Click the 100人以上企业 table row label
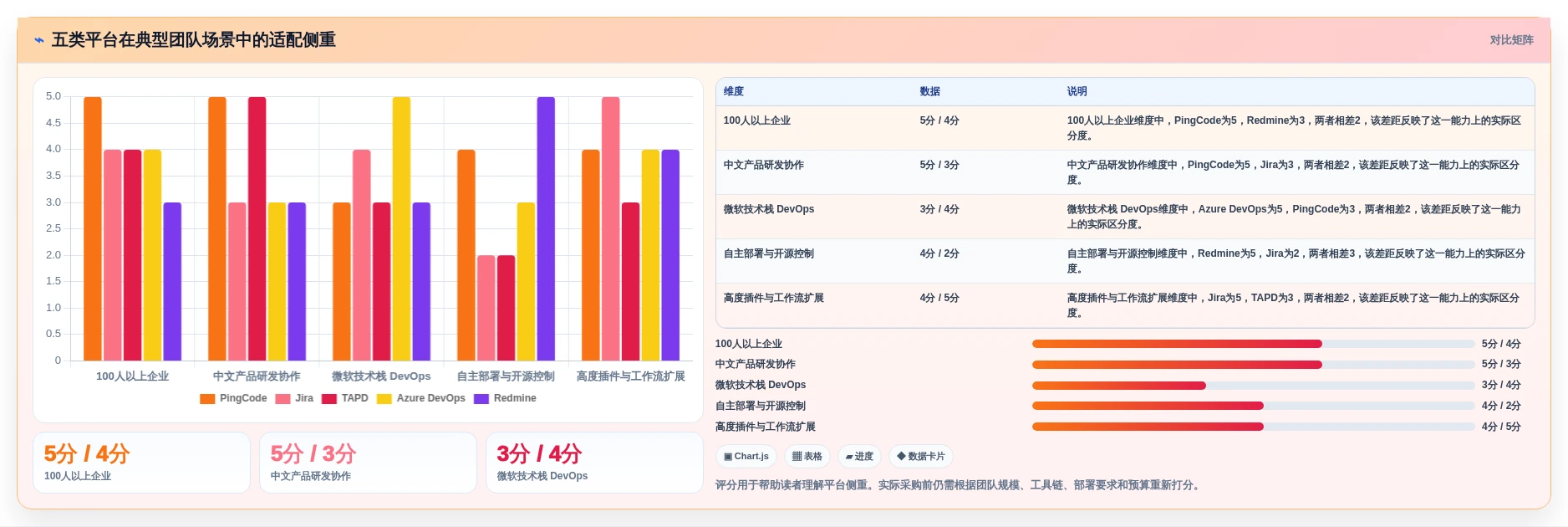1568x527 pixels. coord(757,120)
